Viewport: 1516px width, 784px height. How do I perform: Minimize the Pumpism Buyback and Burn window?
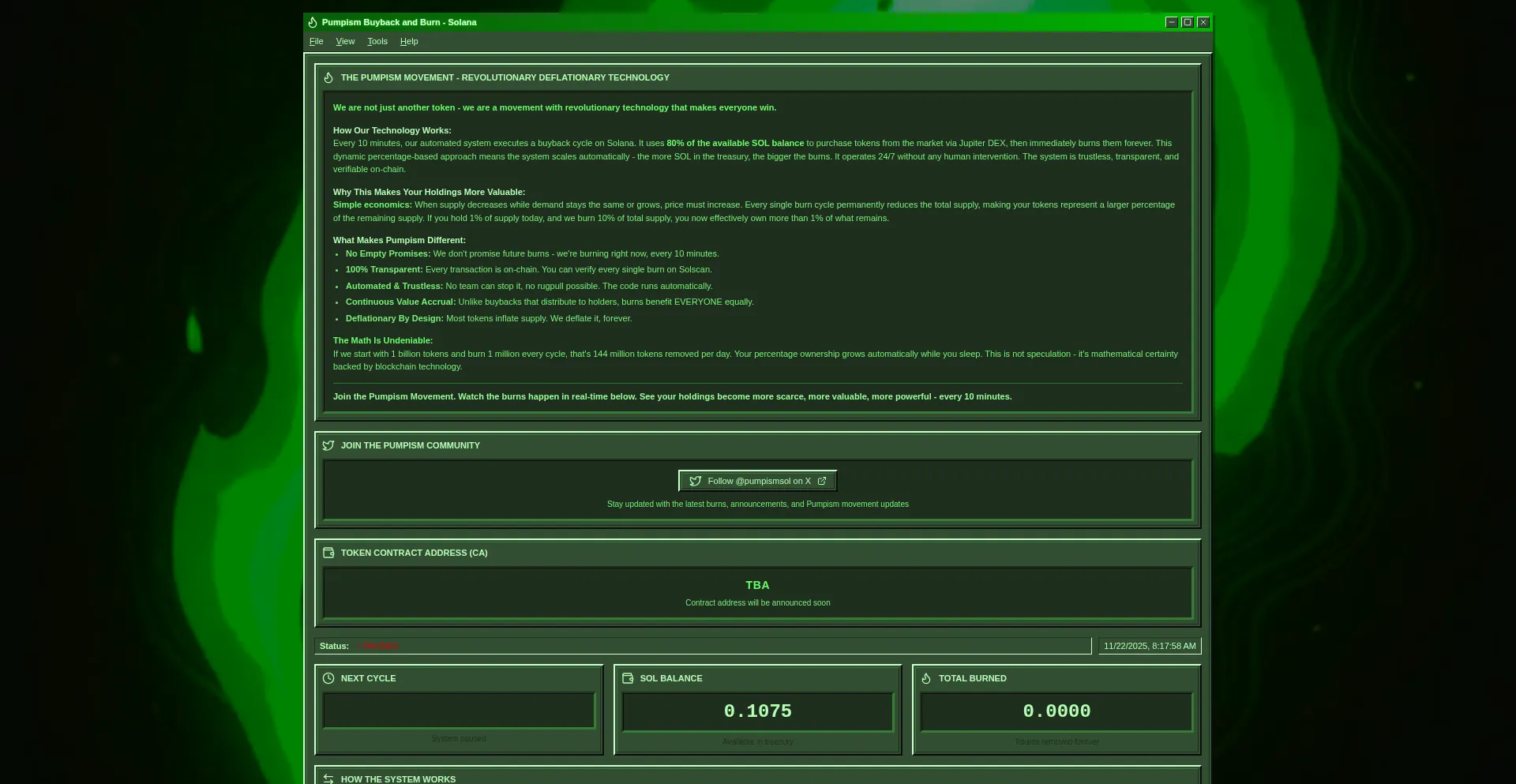[1172, 22]
